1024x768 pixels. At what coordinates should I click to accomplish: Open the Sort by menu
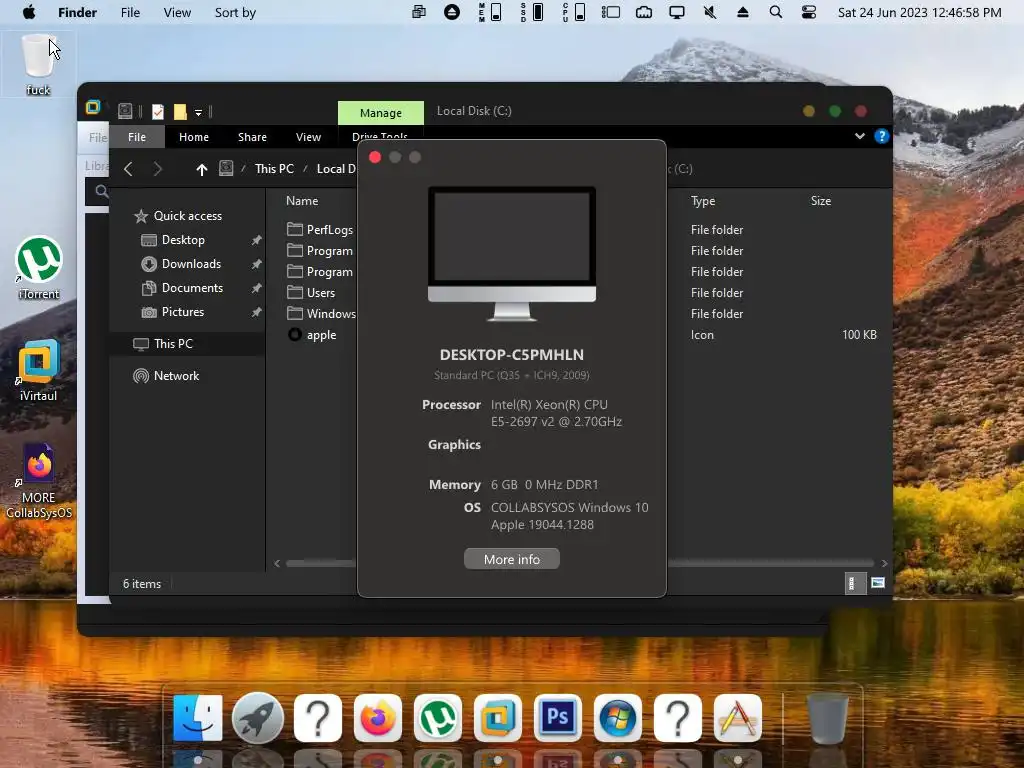pos(235,12)
